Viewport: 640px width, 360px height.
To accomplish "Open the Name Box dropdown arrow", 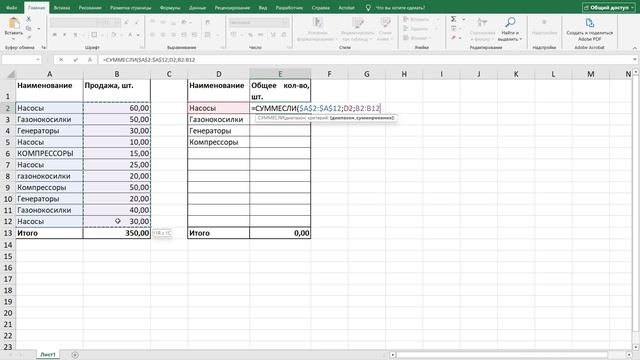I will tap(38, 60).
